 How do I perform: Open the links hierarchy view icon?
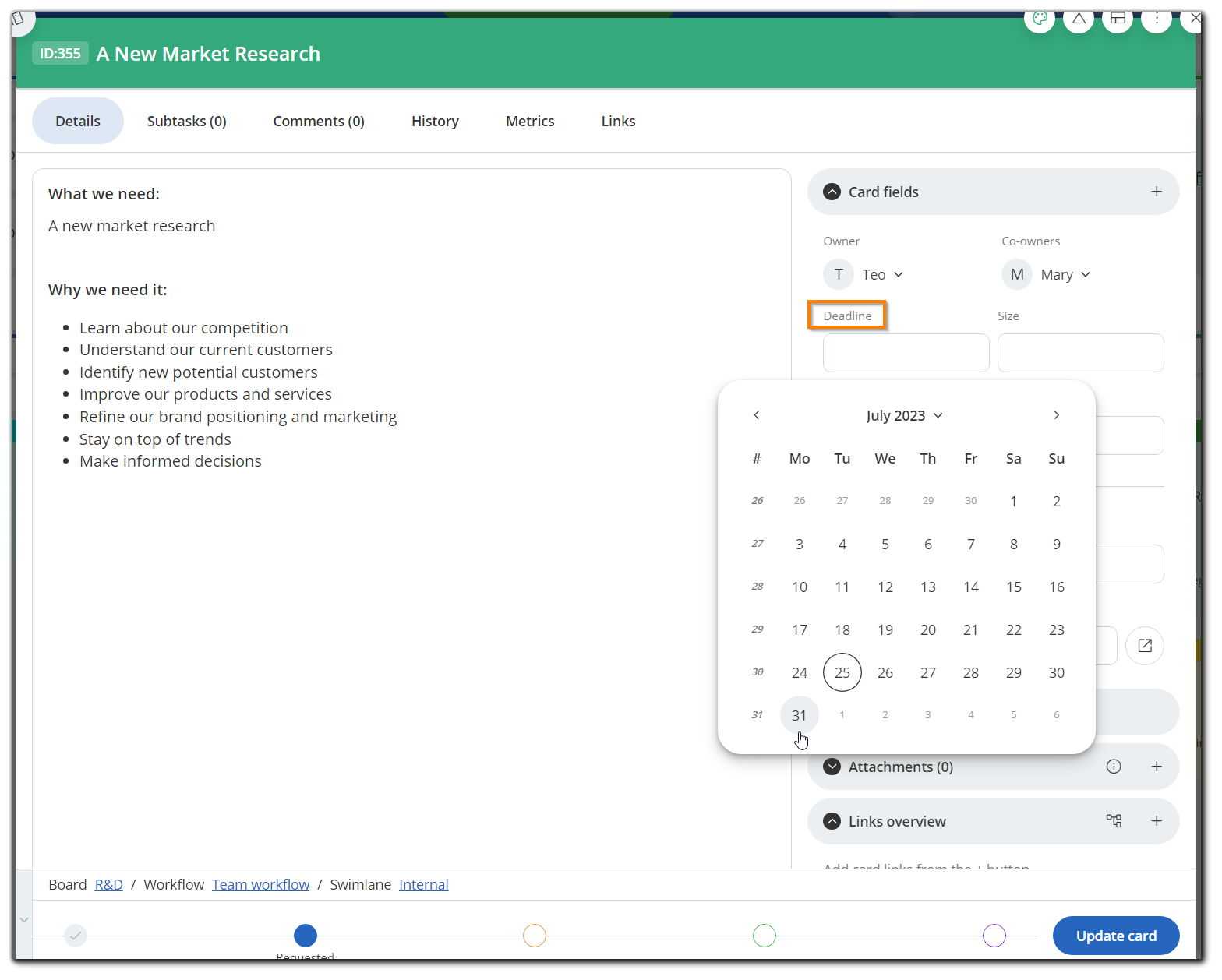point(1114,820)
